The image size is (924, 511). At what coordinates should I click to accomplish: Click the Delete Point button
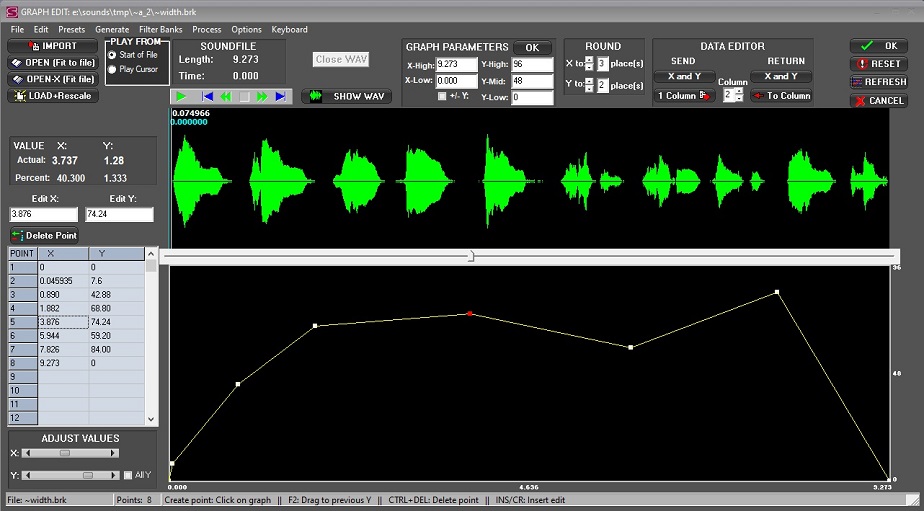point(44,235)
